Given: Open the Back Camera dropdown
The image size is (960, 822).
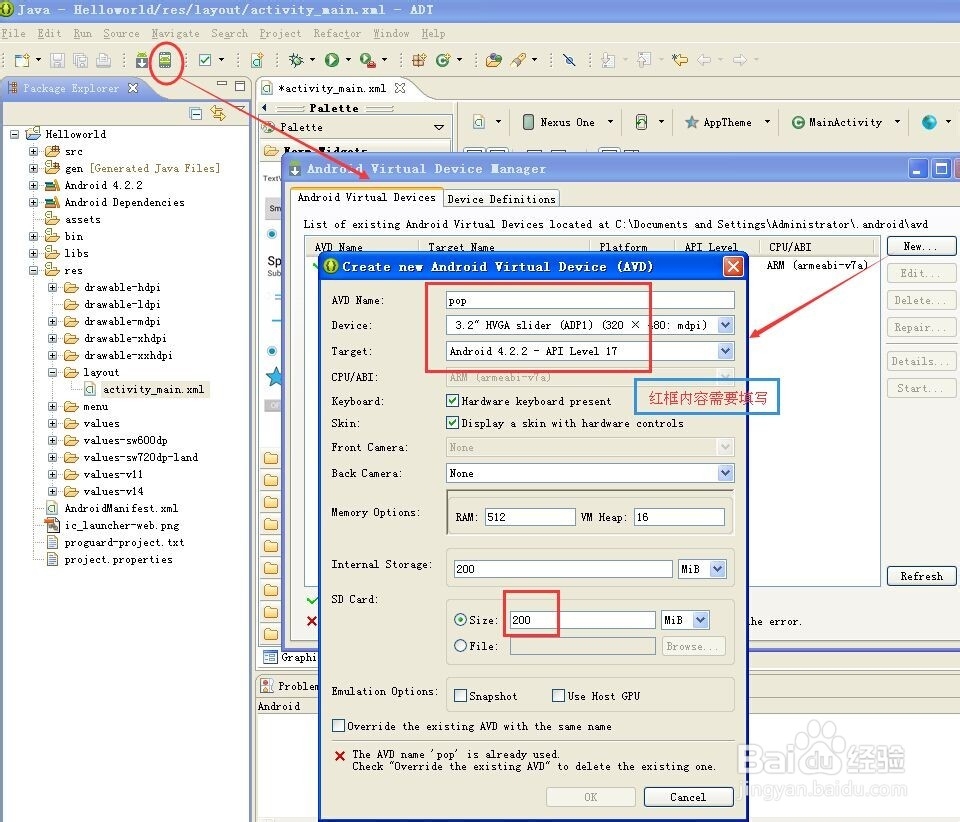Looking at the screenshot, I should tap(726, 473).
